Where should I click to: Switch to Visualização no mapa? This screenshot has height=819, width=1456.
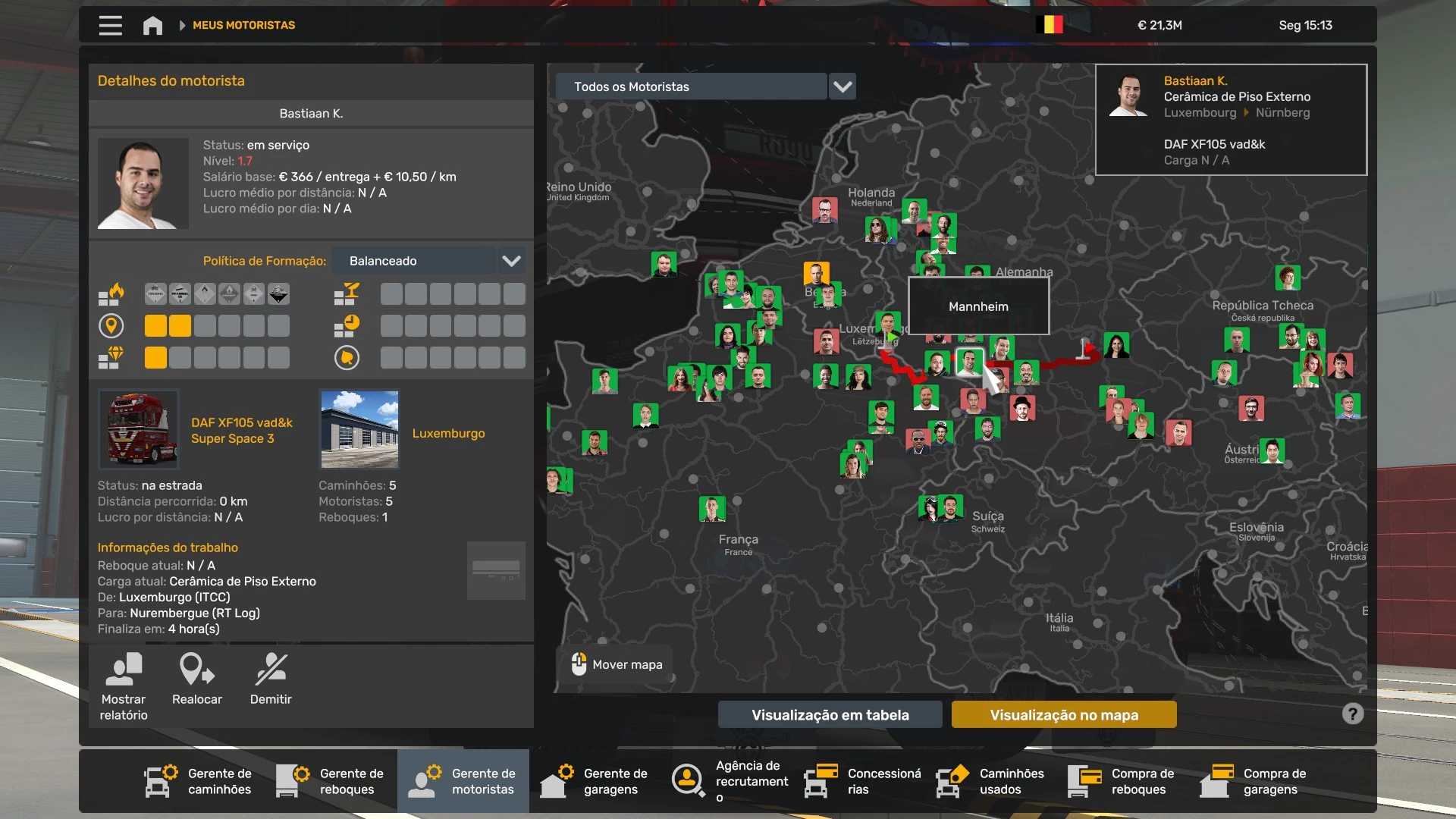(x=1063, y=714)
